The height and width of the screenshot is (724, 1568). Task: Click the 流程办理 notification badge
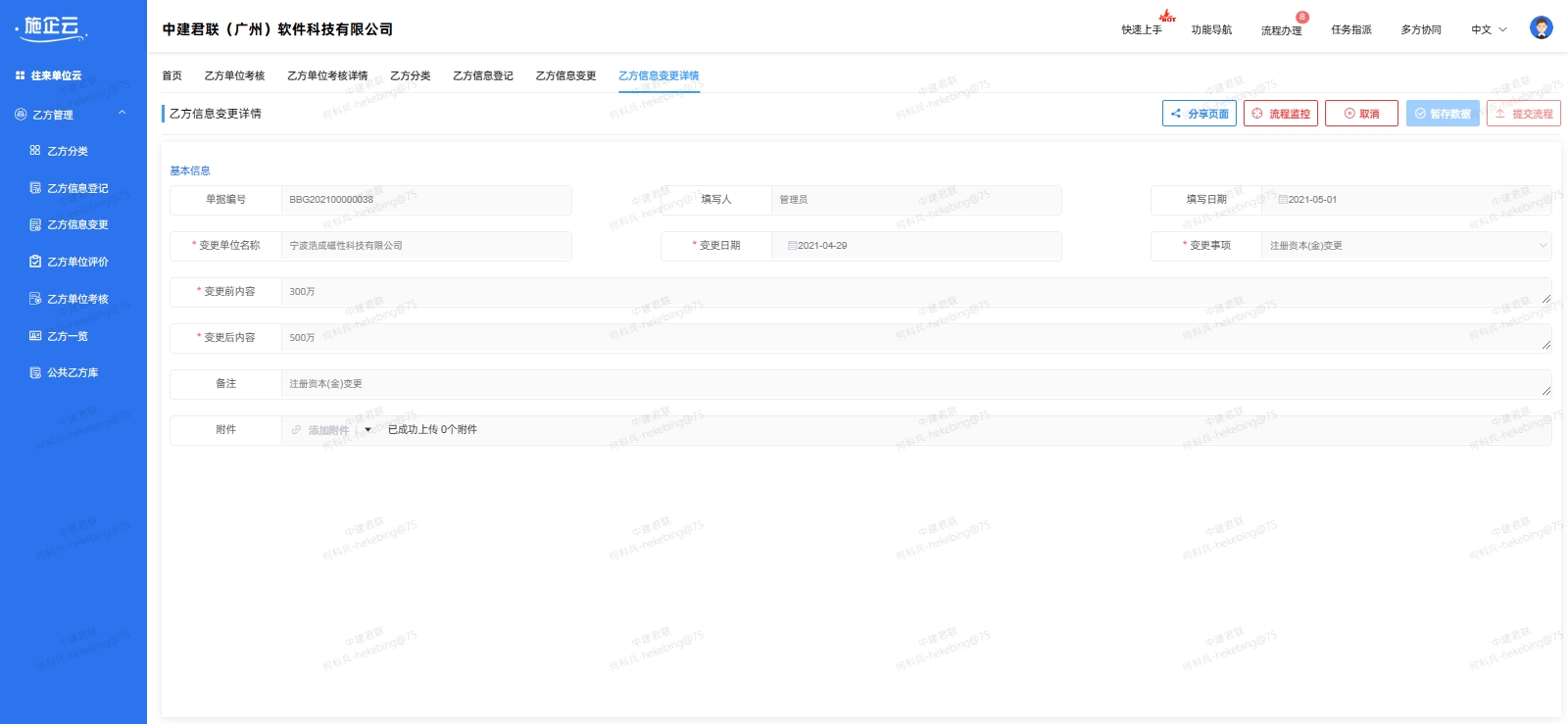pyautogui.click(x=1302, y=17)
